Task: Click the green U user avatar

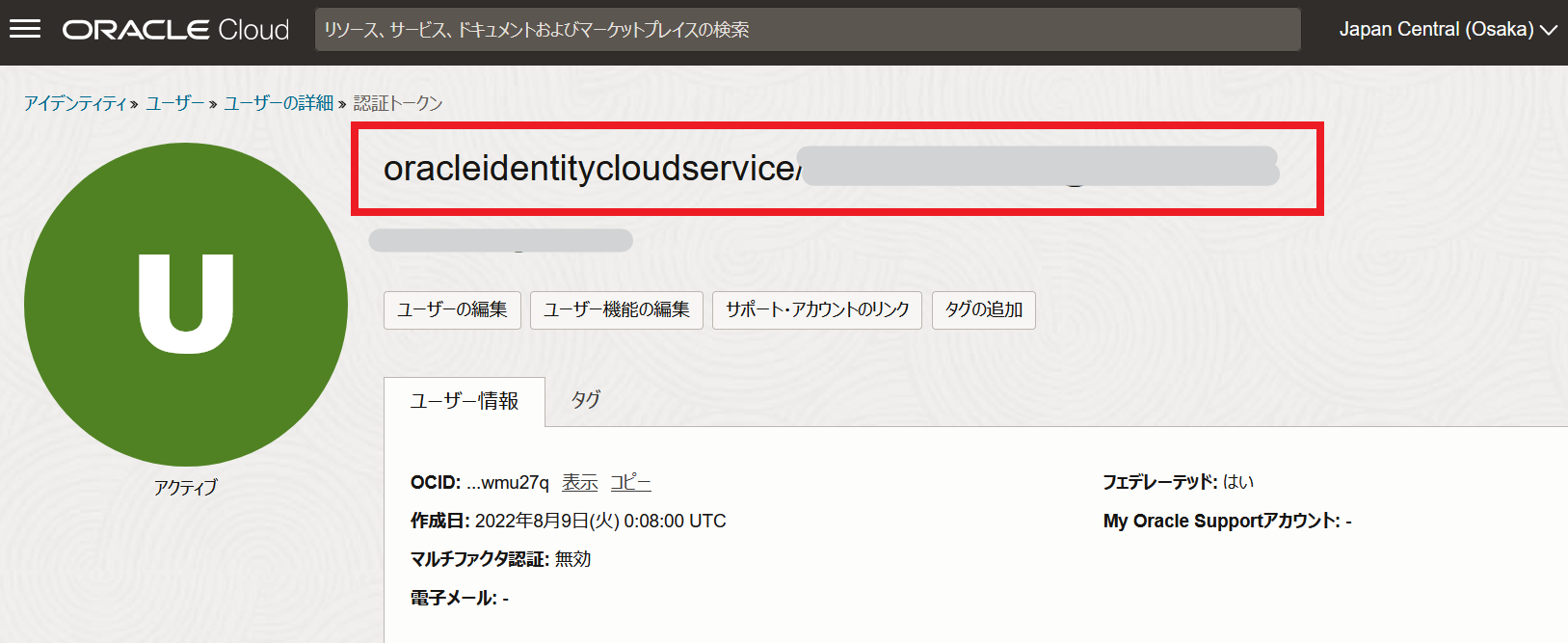Action: coord(186,305)
